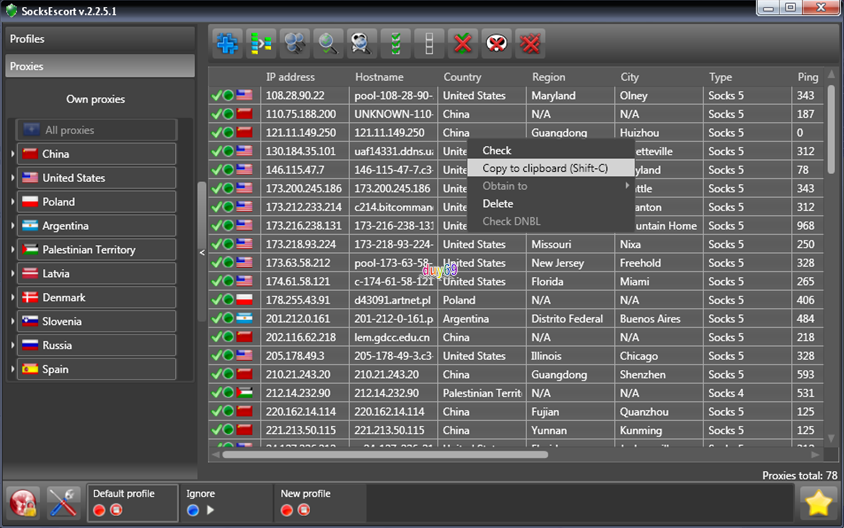Expand the Latvia tree node arrow
The width and height of the screenshot is (844, 528).
12,273
